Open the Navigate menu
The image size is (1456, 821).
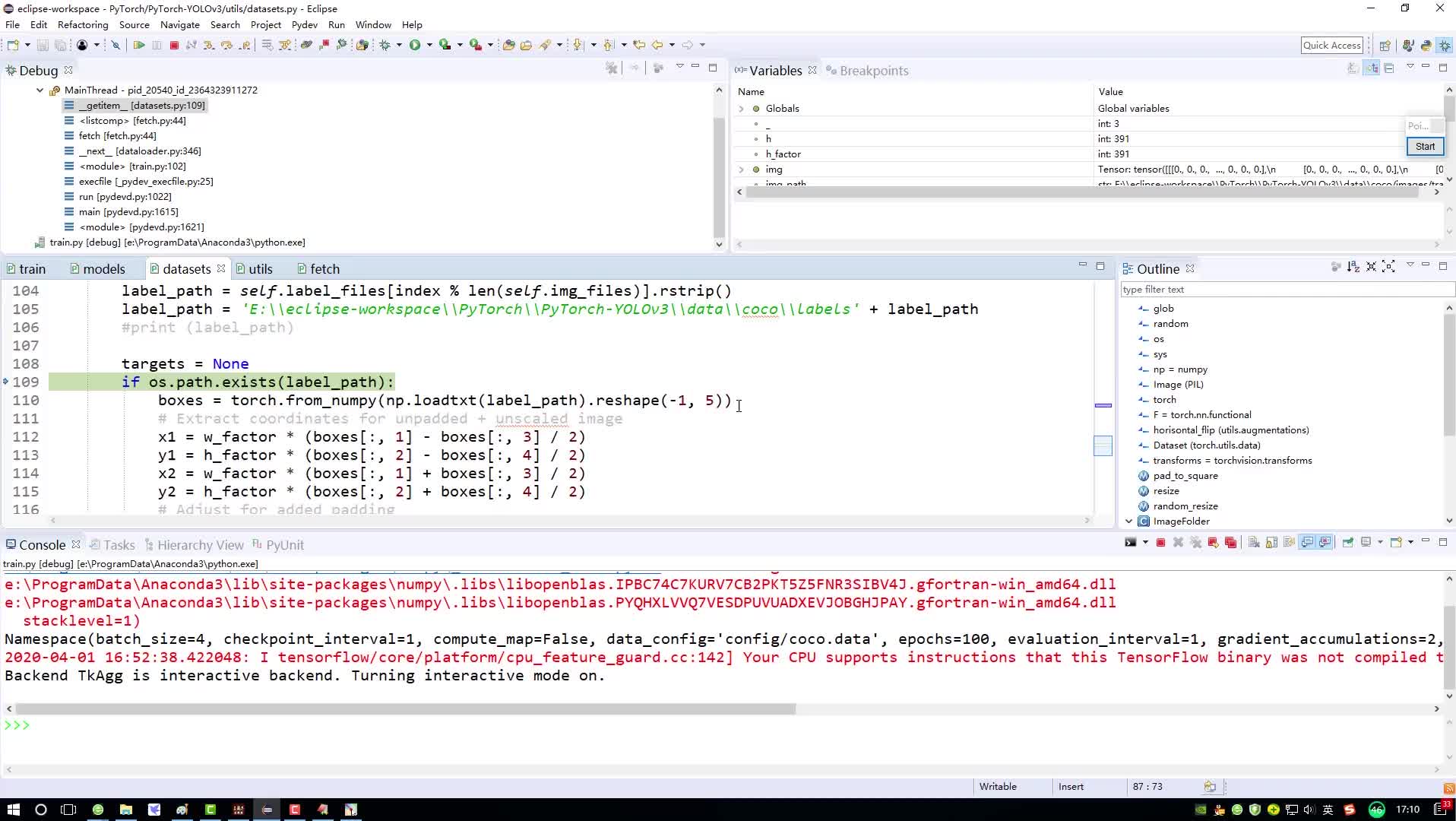180,24
